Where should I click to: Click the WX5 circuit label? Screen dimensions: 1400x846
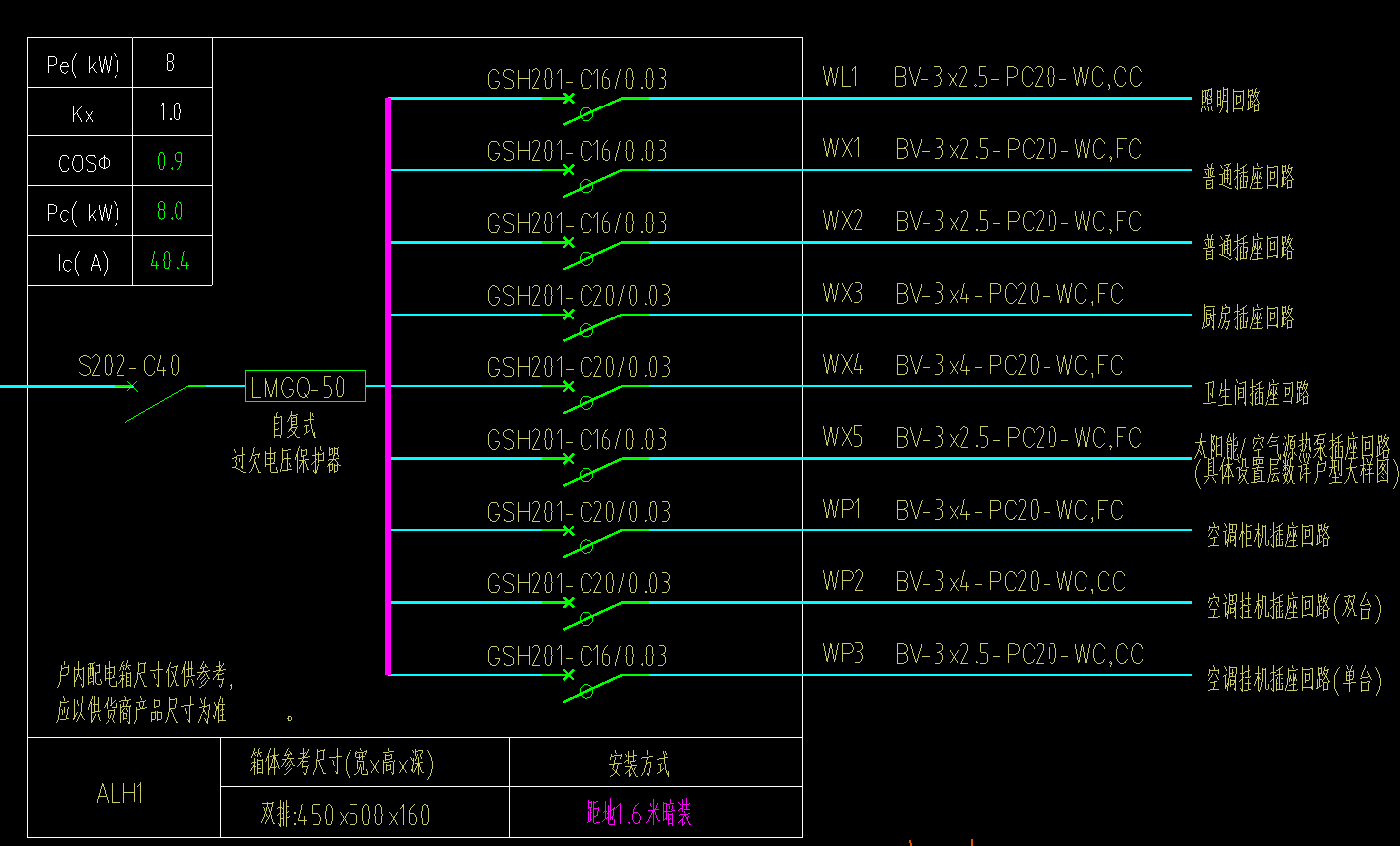click(843, 437)
